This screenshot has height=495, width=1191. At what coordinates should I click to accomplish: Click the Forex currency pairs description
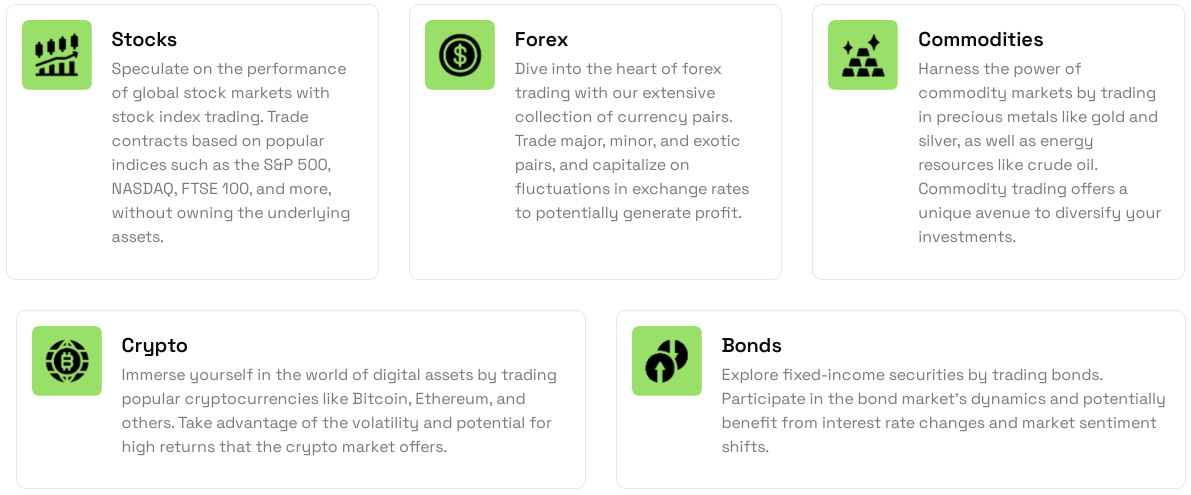click(632, 140)
